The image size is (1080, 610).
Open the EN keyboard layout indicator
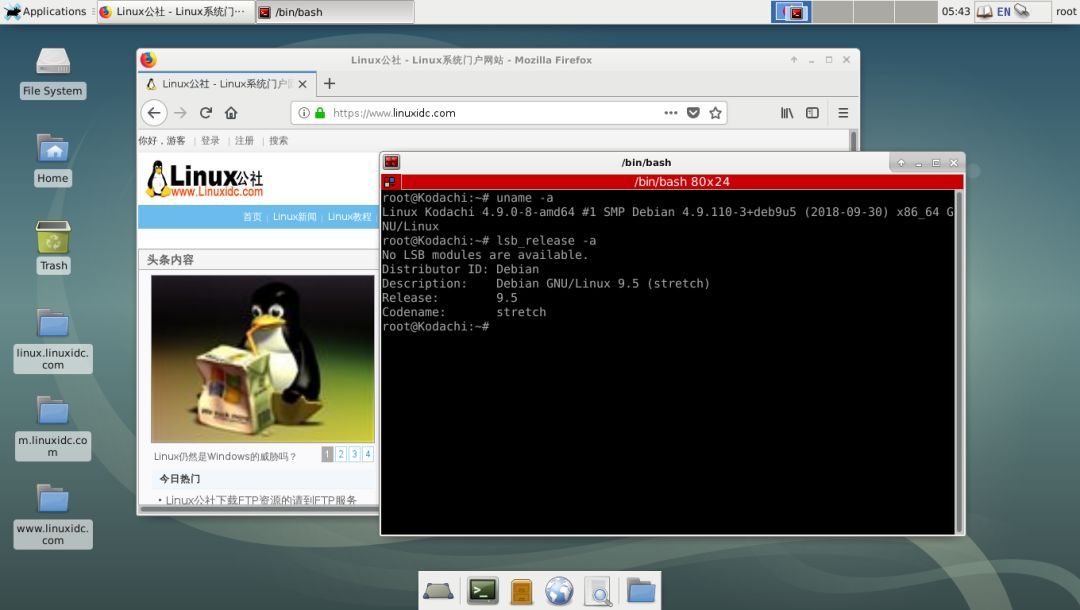(1004, 12)
